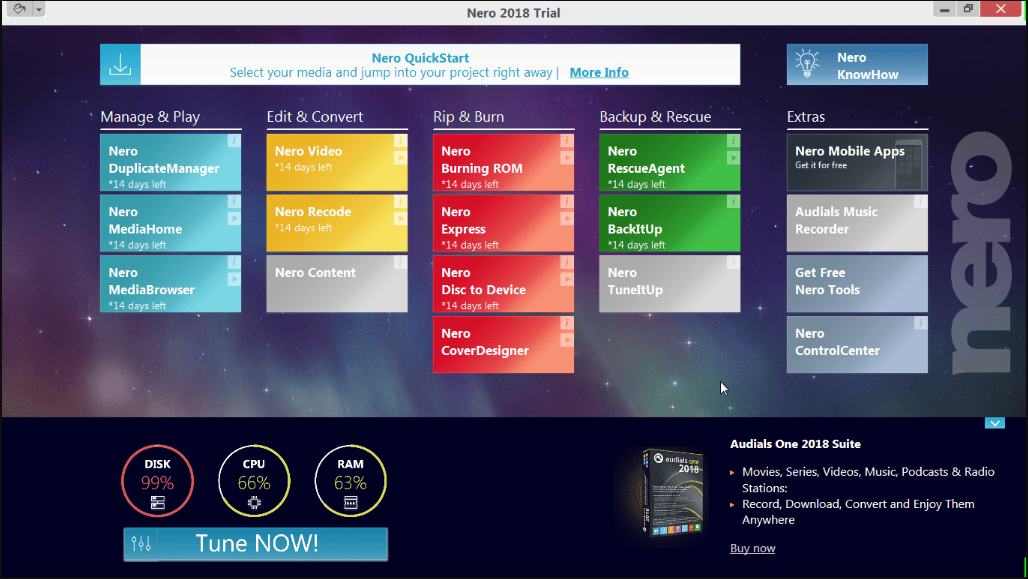The width and height of the screenshot is (1028, 579).
Task: Play video tutorial for Disc to Device
Action: click(x=567, y=279)
